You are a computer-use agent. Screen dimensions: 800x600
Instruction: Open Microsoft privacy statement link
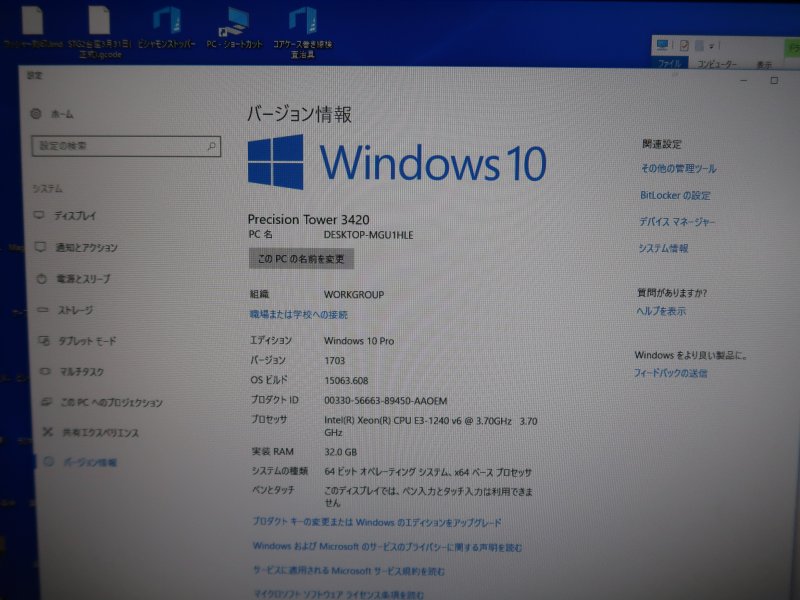click(x=387, y=547)
